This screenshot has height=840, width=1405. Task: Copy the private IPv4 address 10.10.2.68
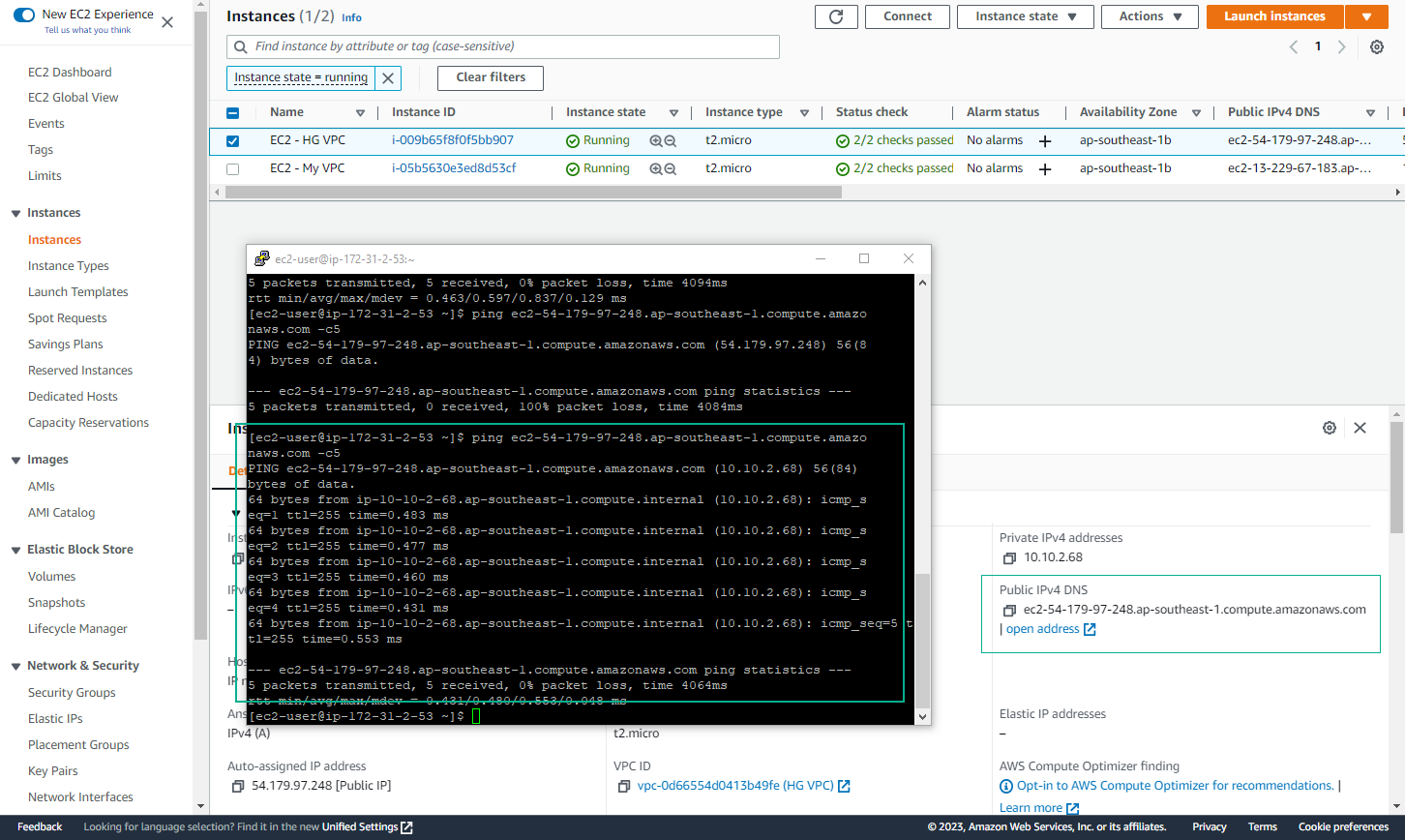point(1009,558)
